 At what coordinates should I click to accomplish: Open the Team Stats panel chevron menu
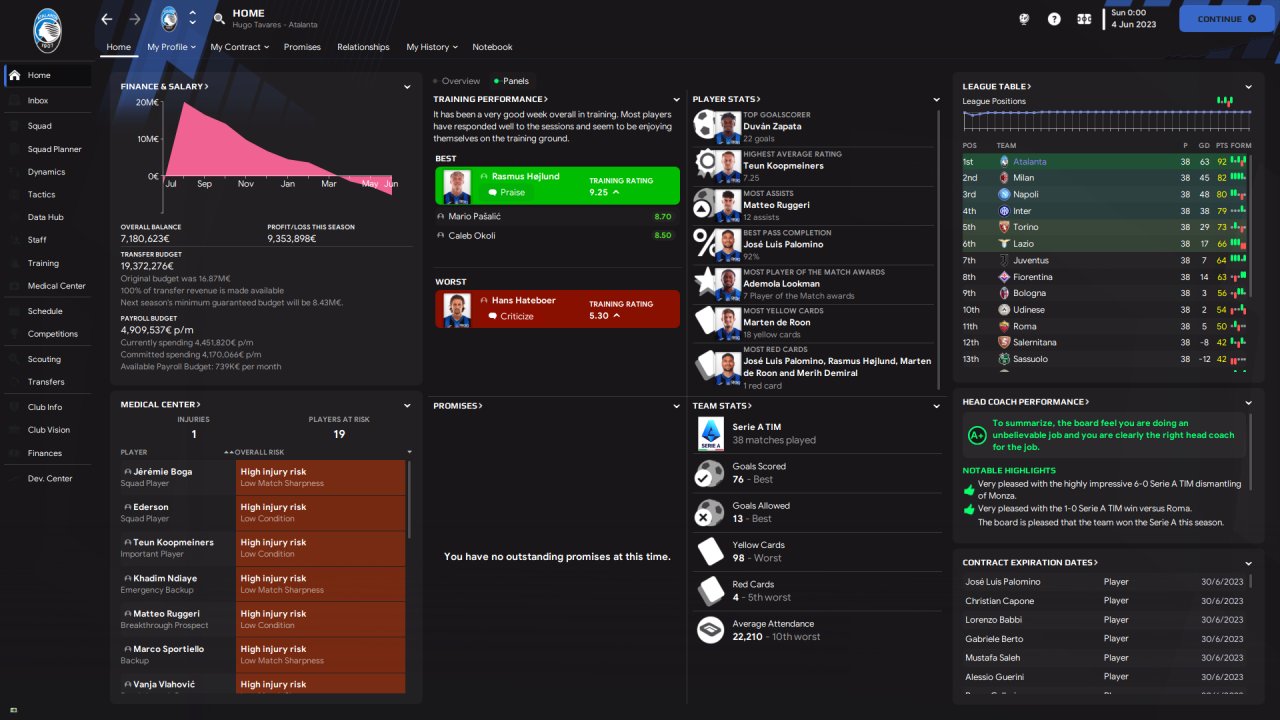[x=937, y=407]
